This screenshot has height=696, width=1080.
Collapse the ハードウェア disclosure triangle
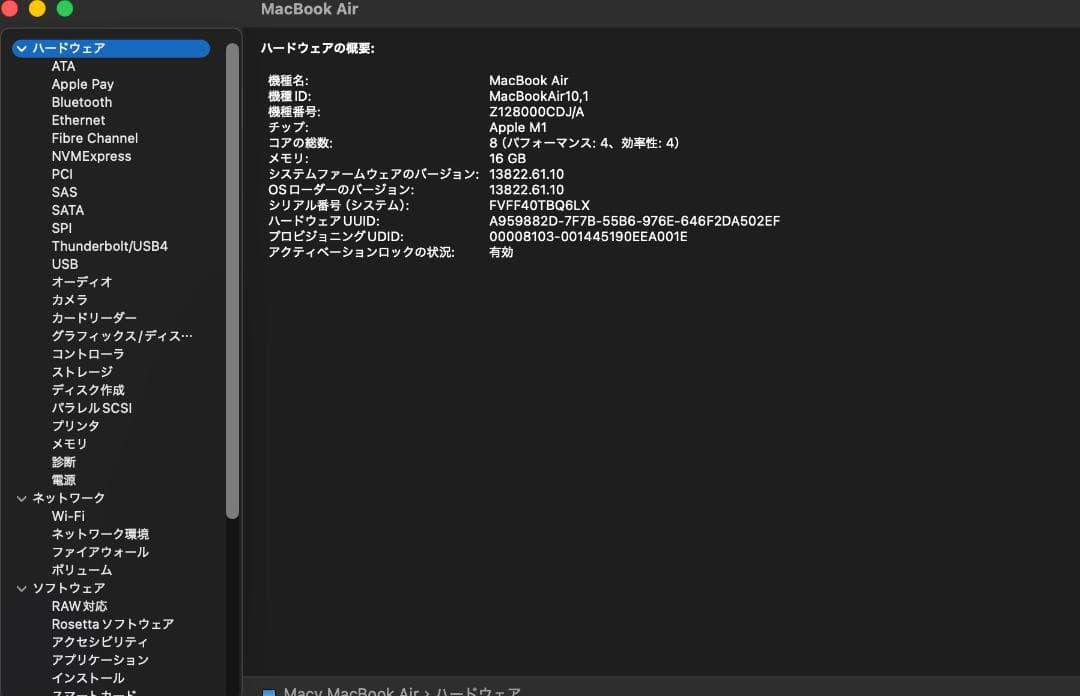(22, 48)
